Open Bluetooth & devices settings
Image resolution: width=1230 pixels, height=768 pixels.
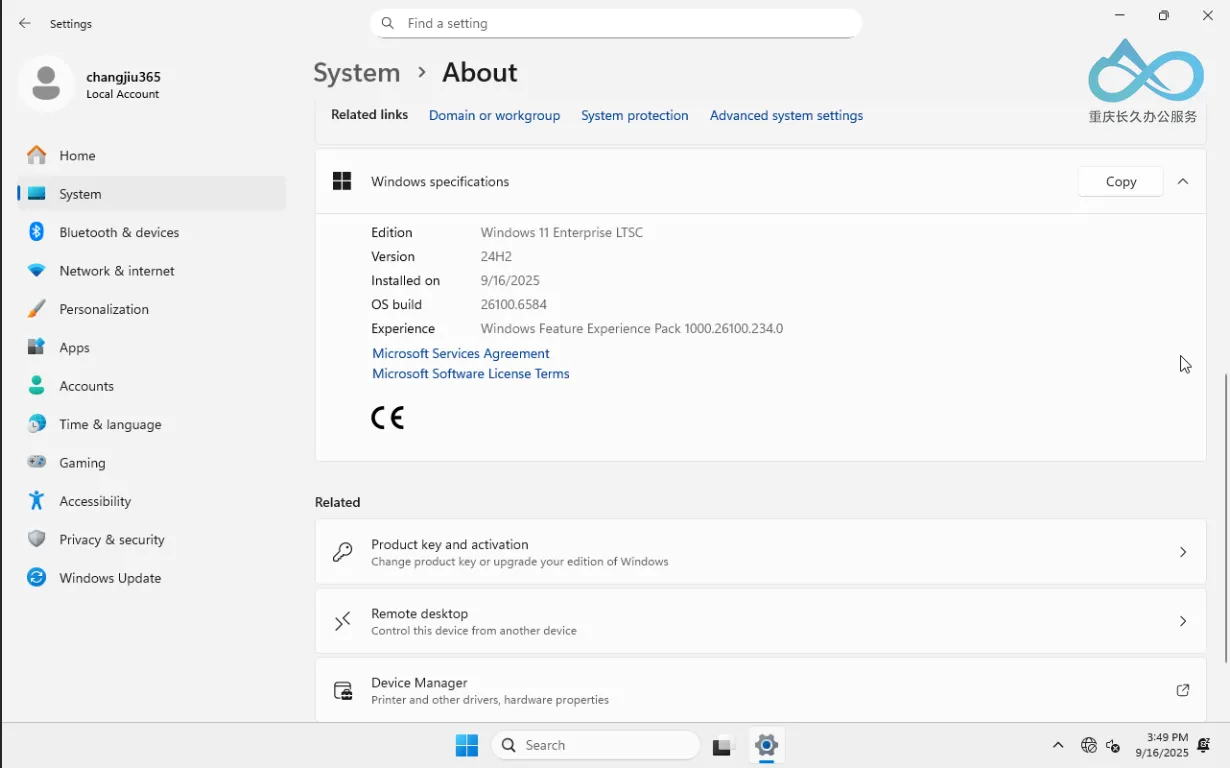coord(152,232)
